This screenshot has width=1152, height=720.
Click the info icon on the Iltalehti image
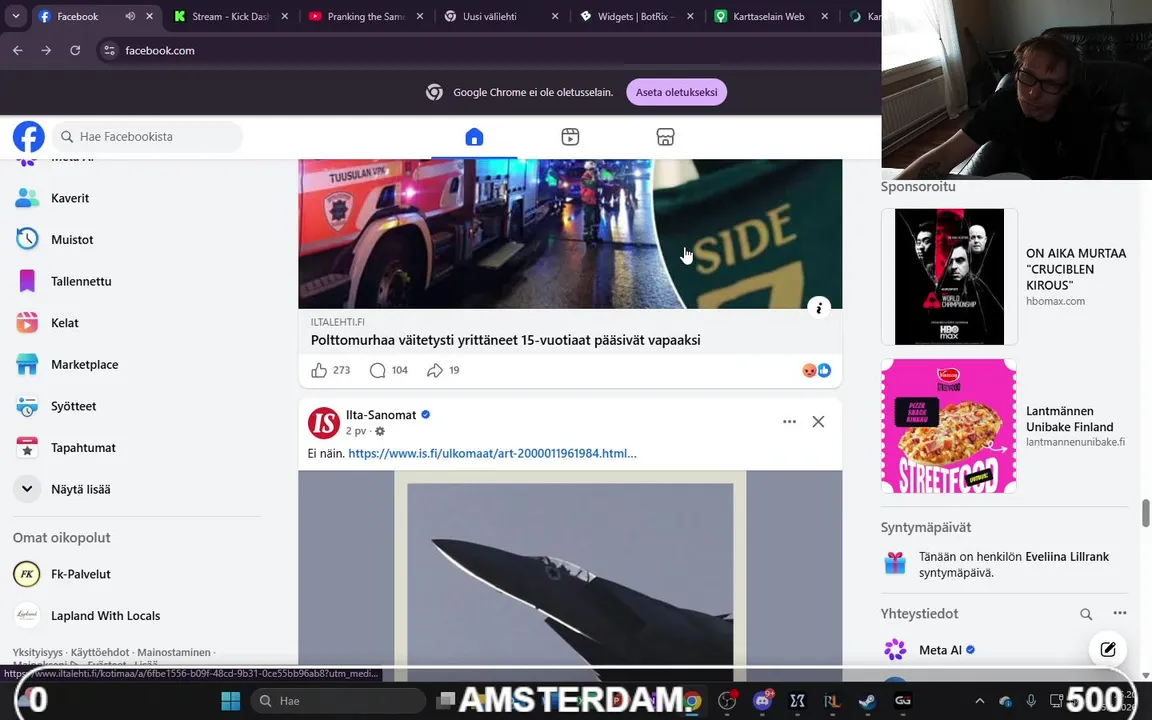click(x=818, y=308)
